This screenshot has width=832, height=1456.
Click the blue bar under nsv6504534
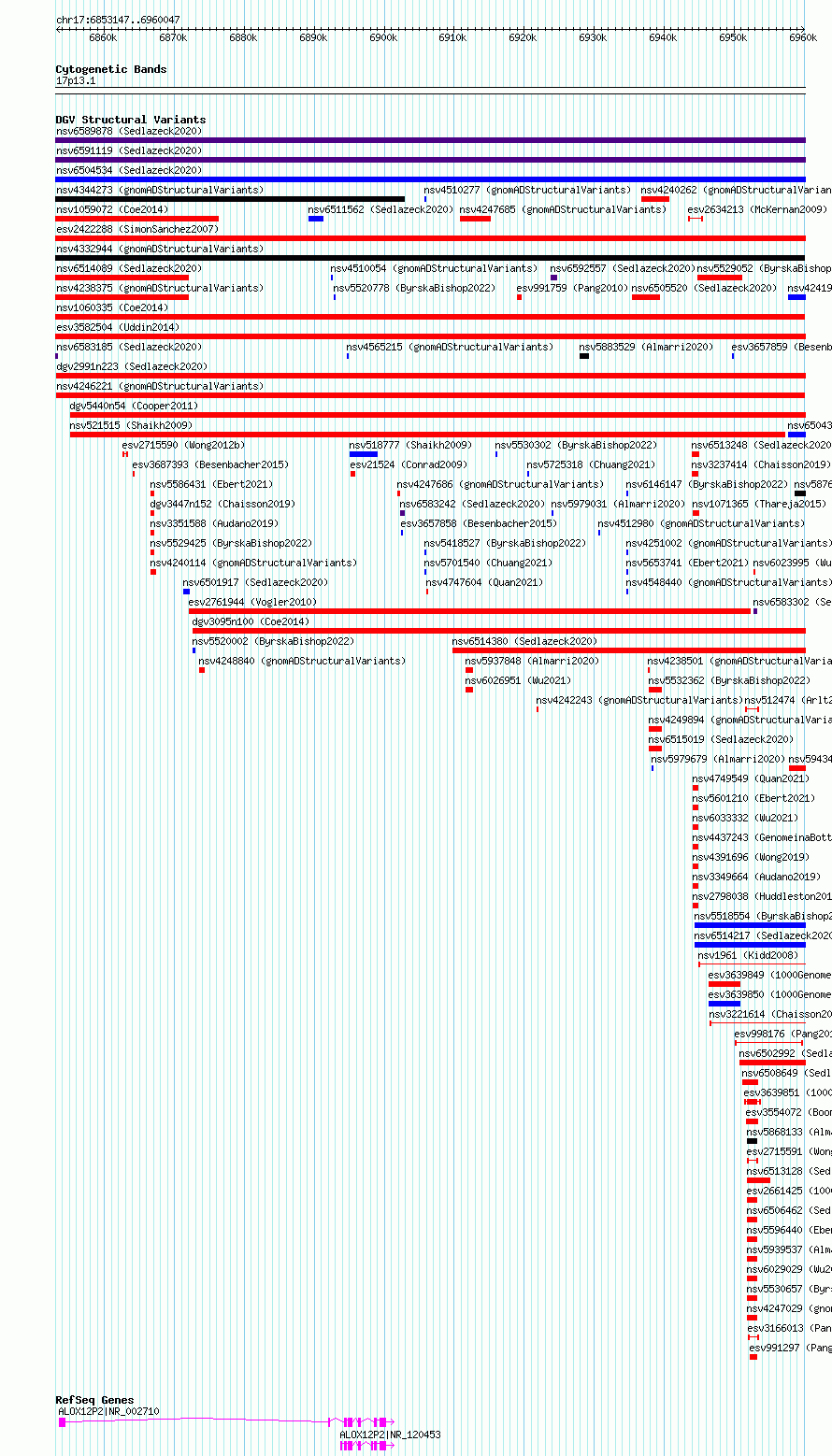(430, 179)
